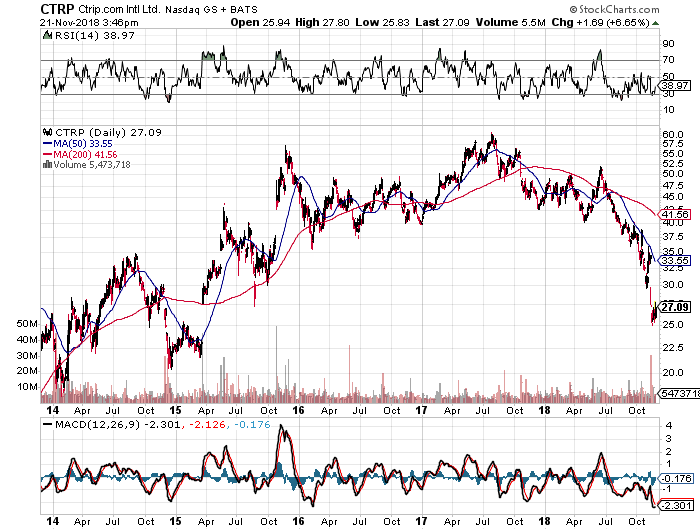
Task: Click the 17 year label on the price chart axis
Action: tap(421, 410)
